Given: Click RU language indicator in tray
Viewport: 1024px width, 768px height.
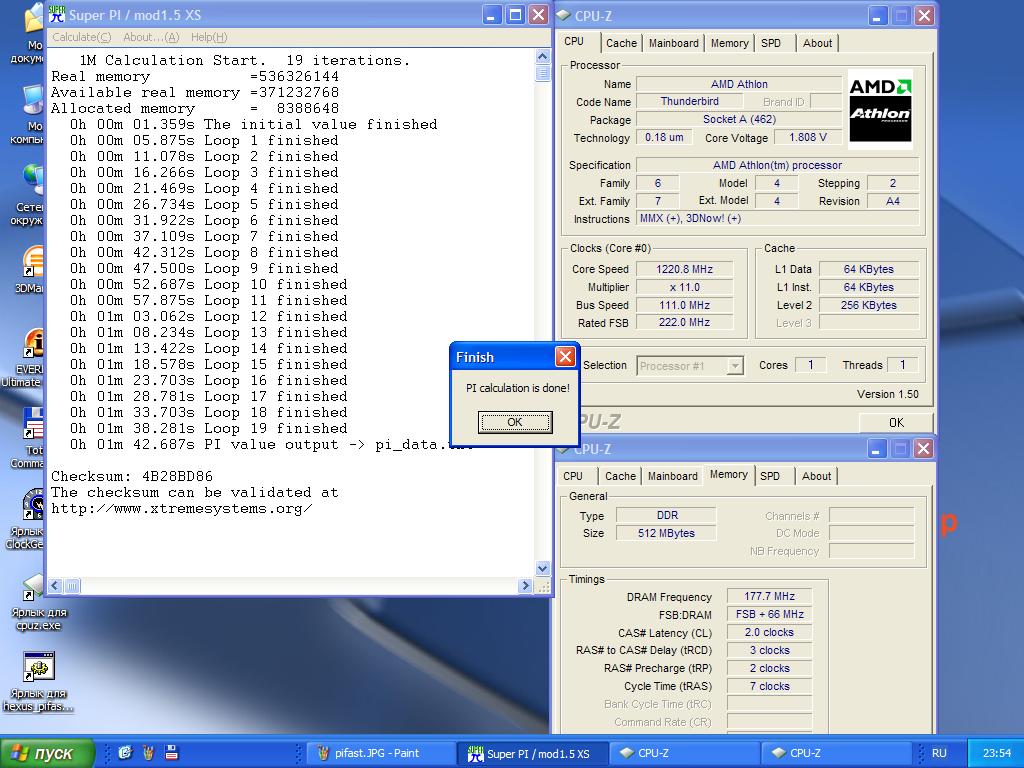Looking at the screenshot, I should click(938, 753).
